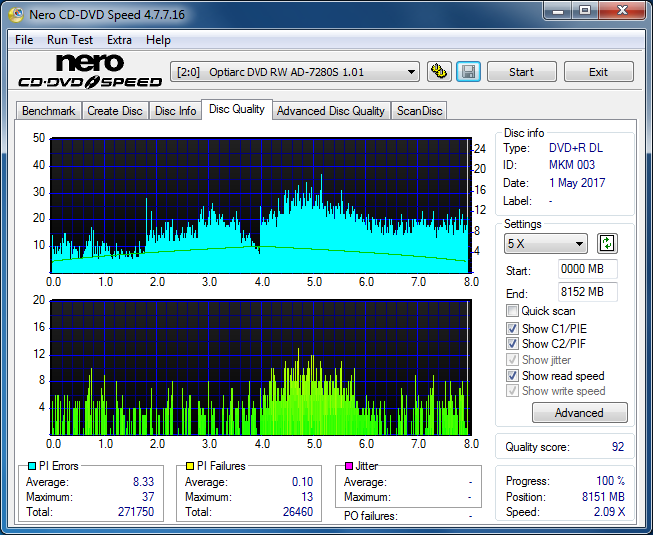
Task: Click the Exit button
Action: (598, 72)
